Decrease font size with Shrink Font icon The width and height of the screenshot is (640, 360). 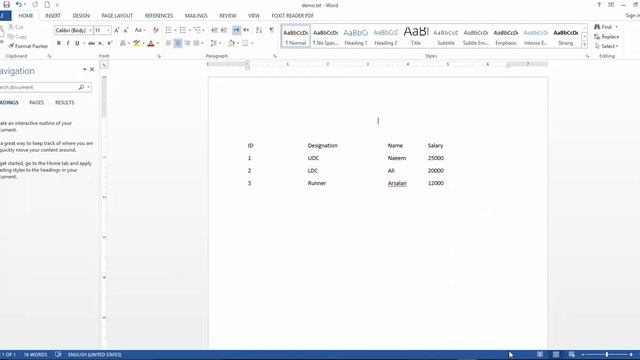tap(126, 30)
